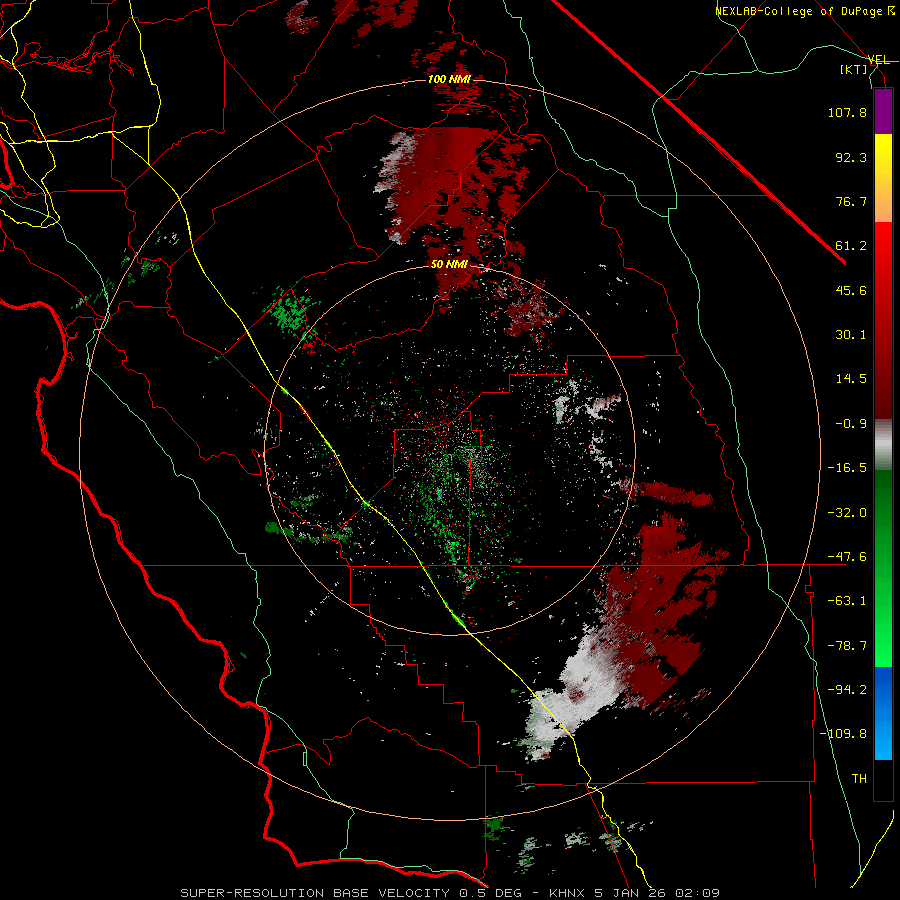
Task: Click the -94.2 velocity scale value
Action: click(847, 690)
